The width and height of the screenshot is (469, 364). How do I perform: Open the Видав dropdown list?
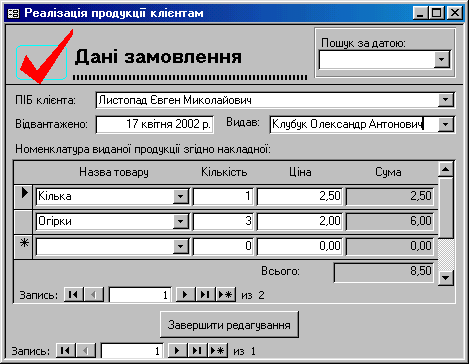pos(446,125)
